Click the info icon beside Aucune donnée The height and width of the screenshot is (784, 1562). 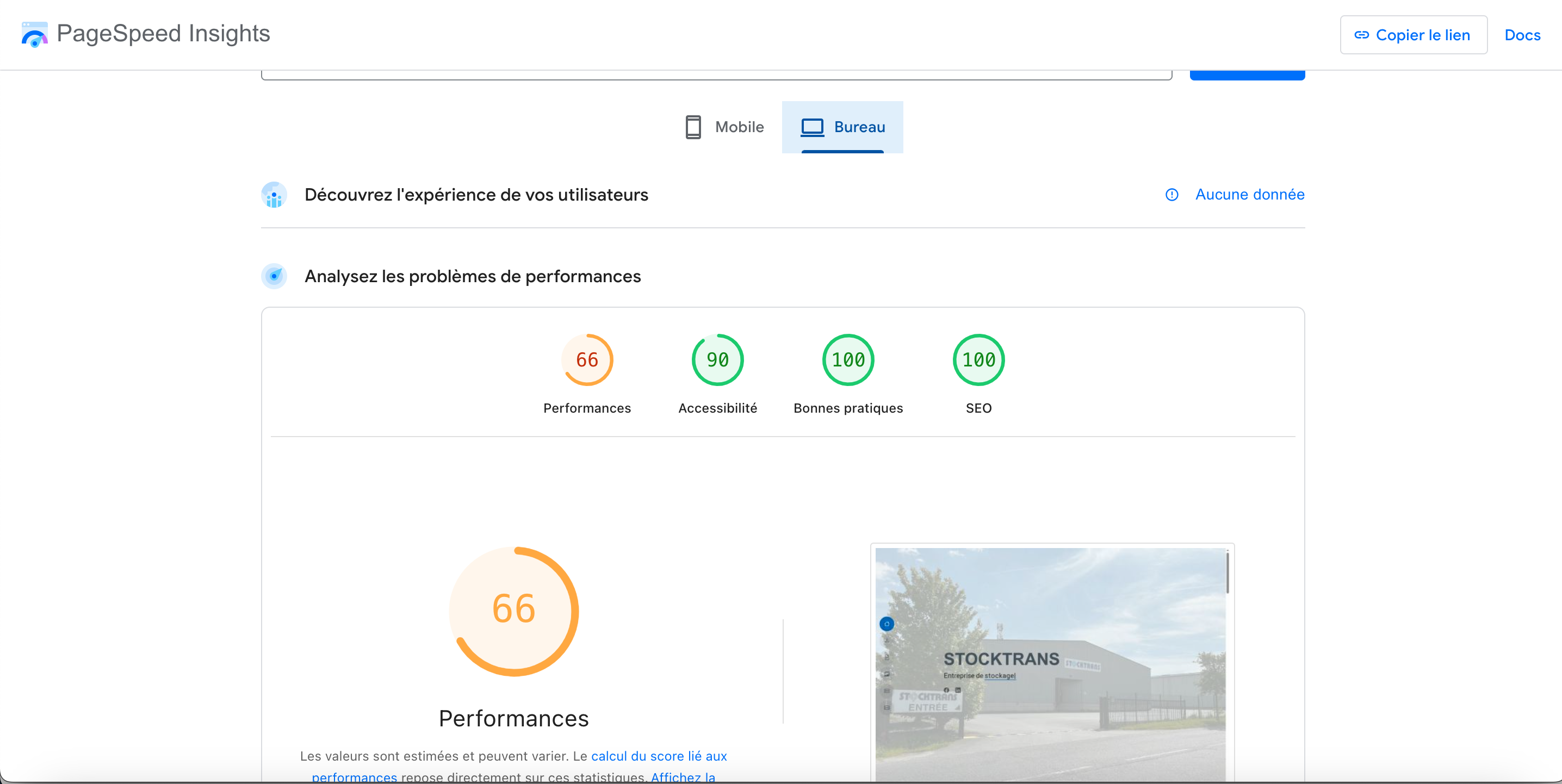(1171, 195)
